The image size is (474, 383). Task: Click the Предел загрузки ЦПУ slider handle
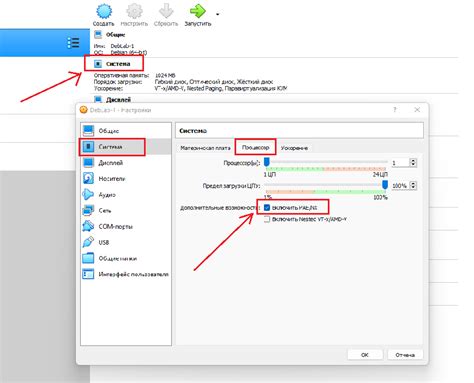(x=385, y=185)
